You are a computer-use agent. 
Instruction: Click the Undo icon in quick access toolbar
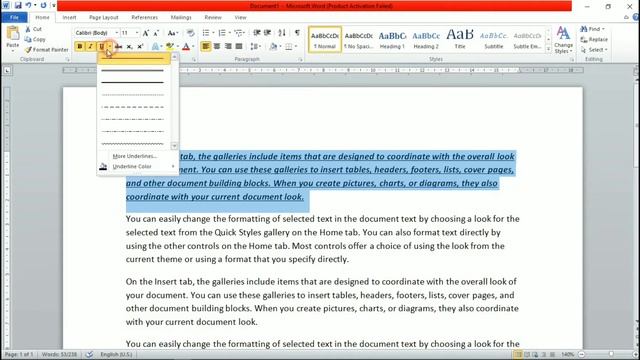(x=28, y=5)
